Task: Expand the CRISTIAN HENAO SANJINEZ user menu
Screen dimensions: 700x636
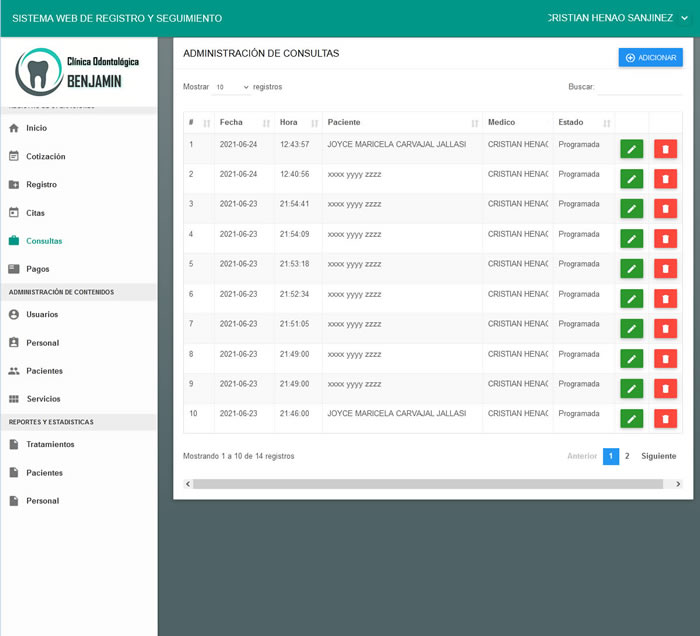Action: (x=684, y=18)
